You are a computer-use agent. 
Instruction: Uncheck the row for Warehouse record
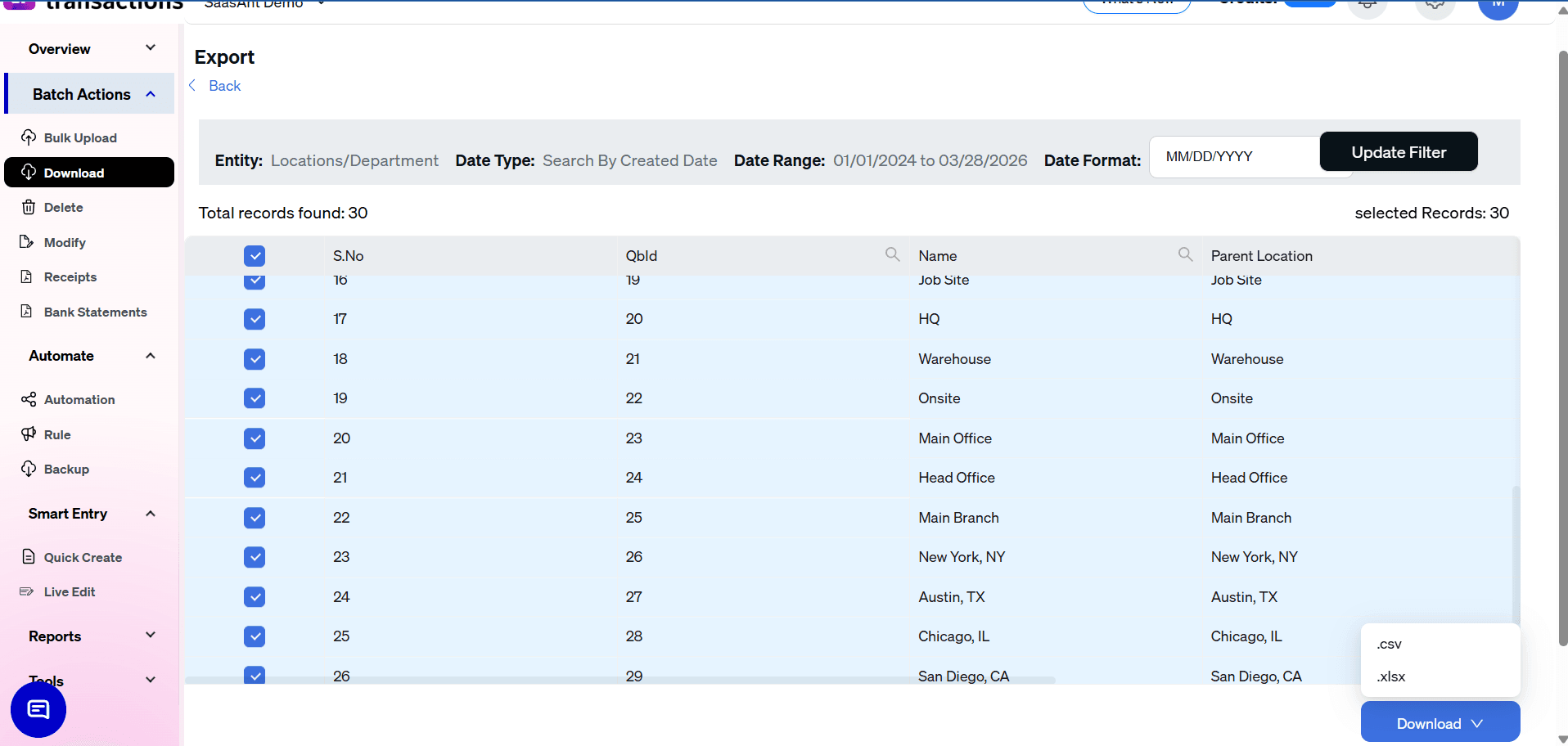coord(255,359)
